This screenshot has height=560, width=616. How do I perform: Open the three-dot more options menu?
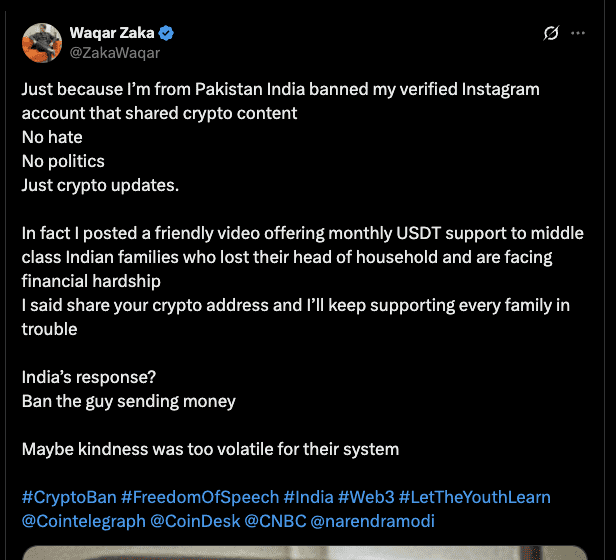point(578,34)
